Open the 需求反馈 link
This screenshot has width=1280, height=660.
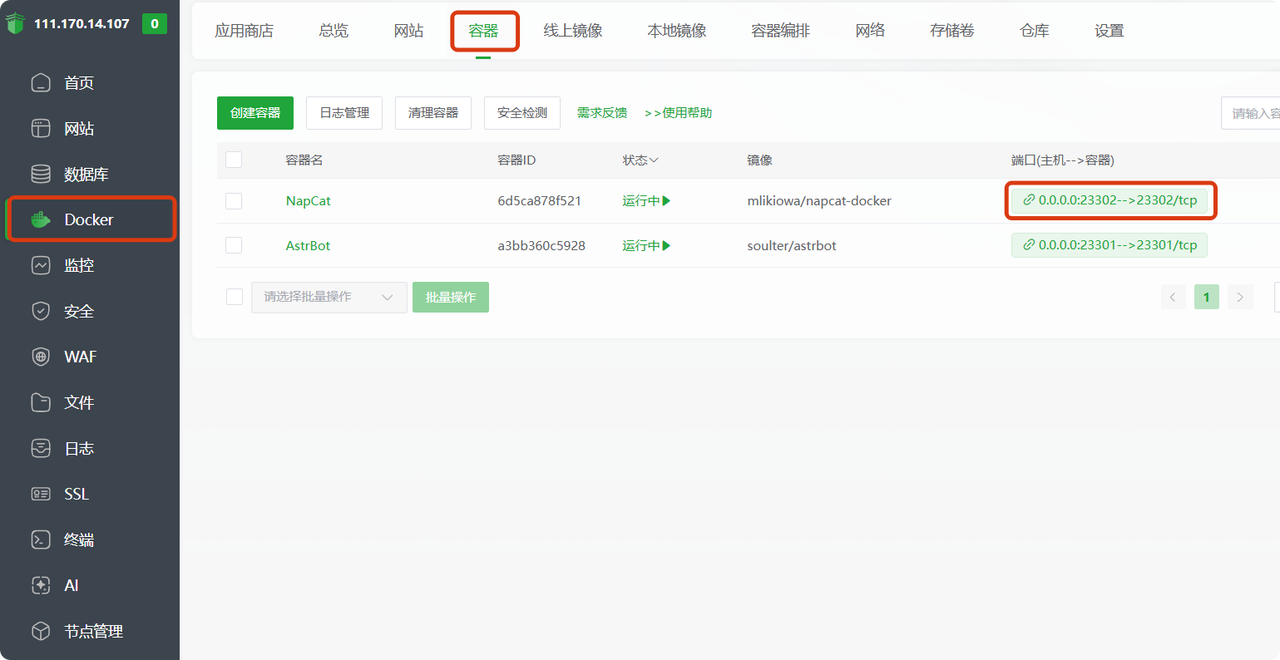coord(602,113)
